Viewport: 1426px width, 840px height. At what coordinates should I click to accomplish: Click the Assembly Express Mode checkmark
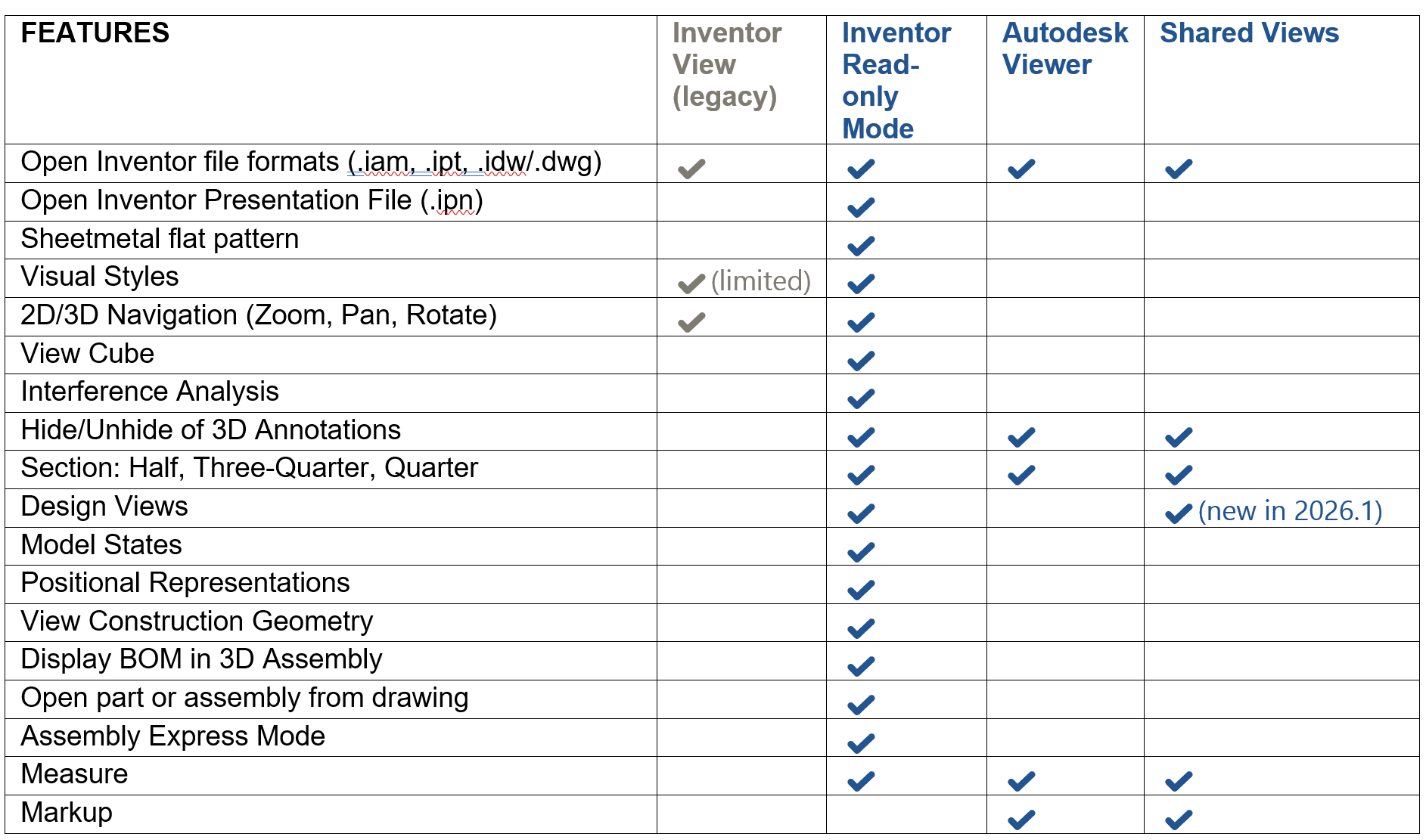tap(861, 743)
